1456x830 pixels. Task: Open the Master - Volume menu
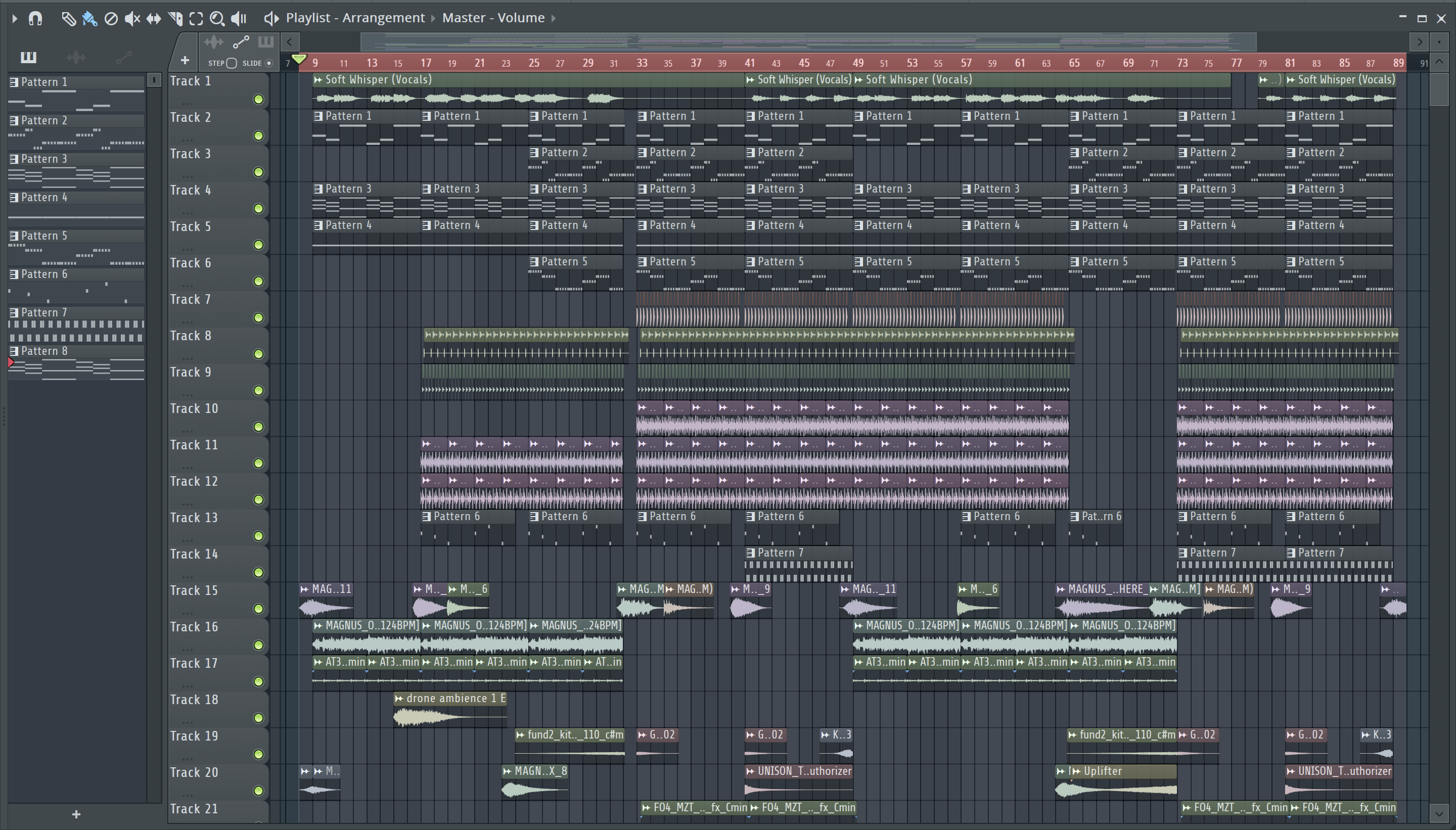(493, 18)
